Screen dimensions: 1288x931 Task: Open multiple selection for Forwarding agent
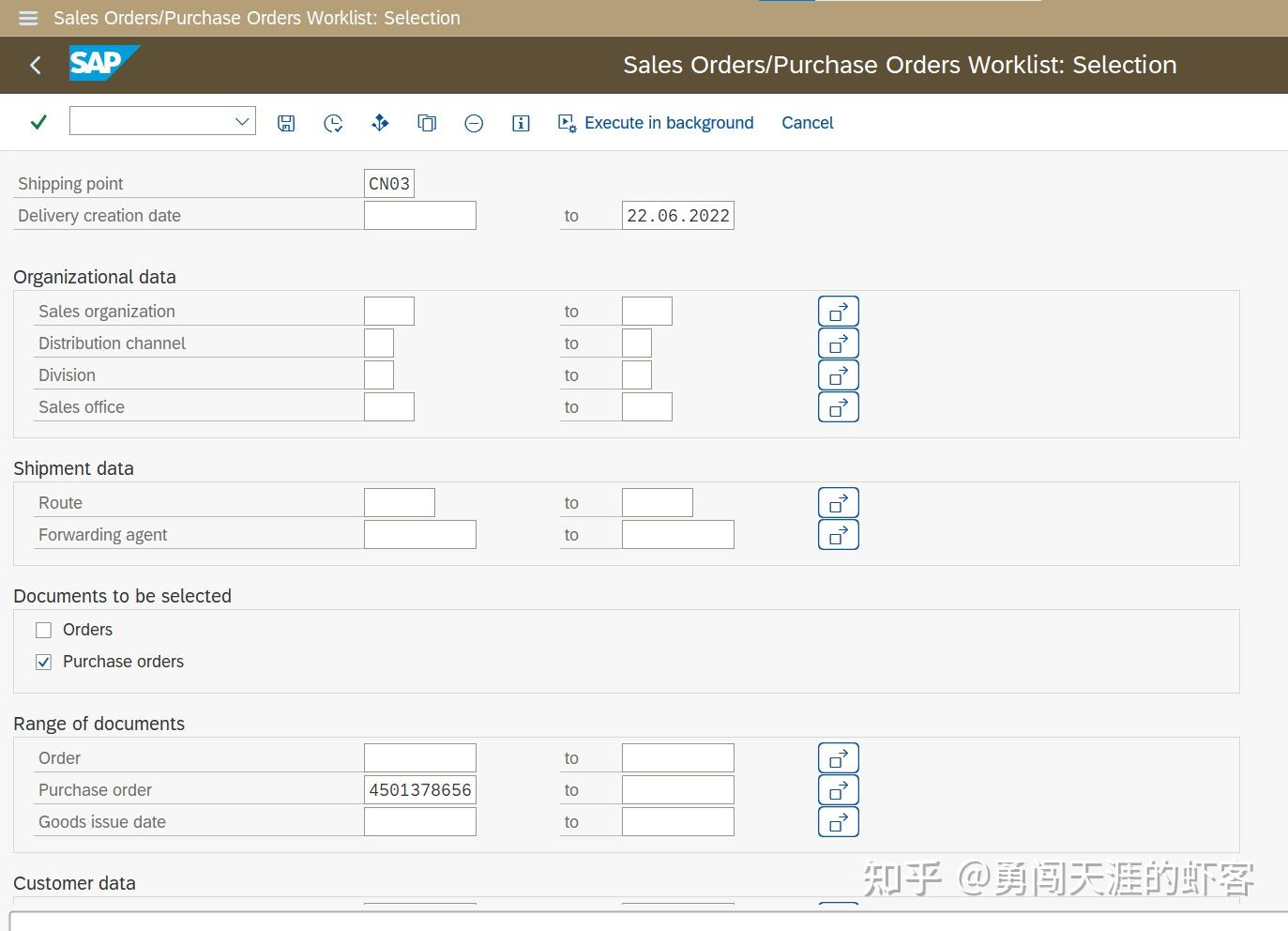(x=838, y=534)
